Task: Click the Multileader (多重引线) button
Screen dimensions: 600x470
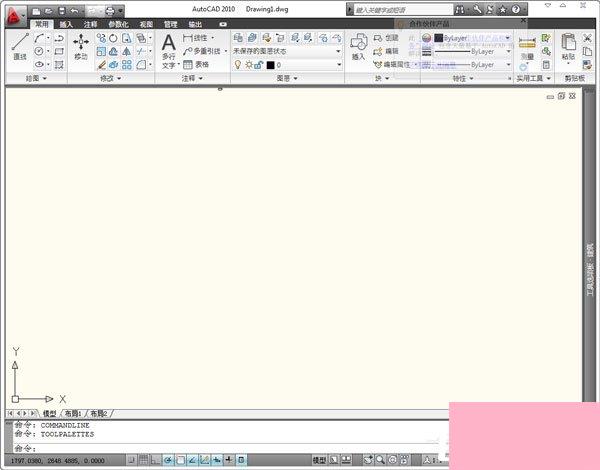Action: [x=202, y=51]
